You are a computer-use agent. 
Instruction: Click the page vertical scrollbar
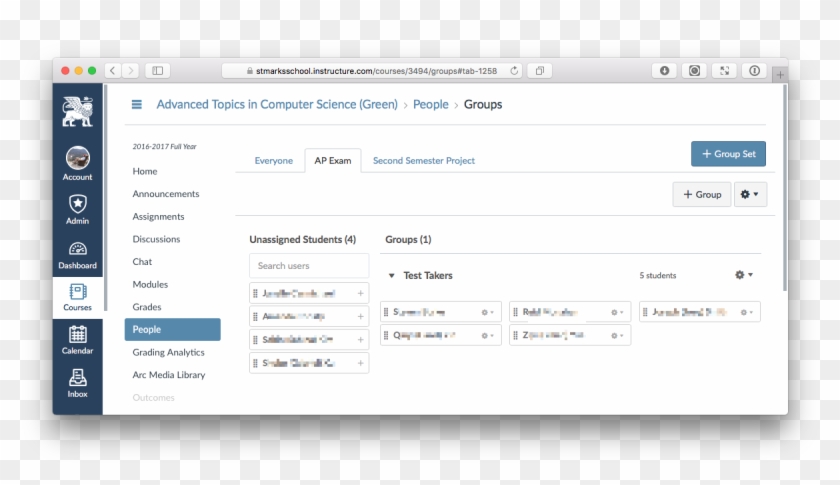coord(785,188)
